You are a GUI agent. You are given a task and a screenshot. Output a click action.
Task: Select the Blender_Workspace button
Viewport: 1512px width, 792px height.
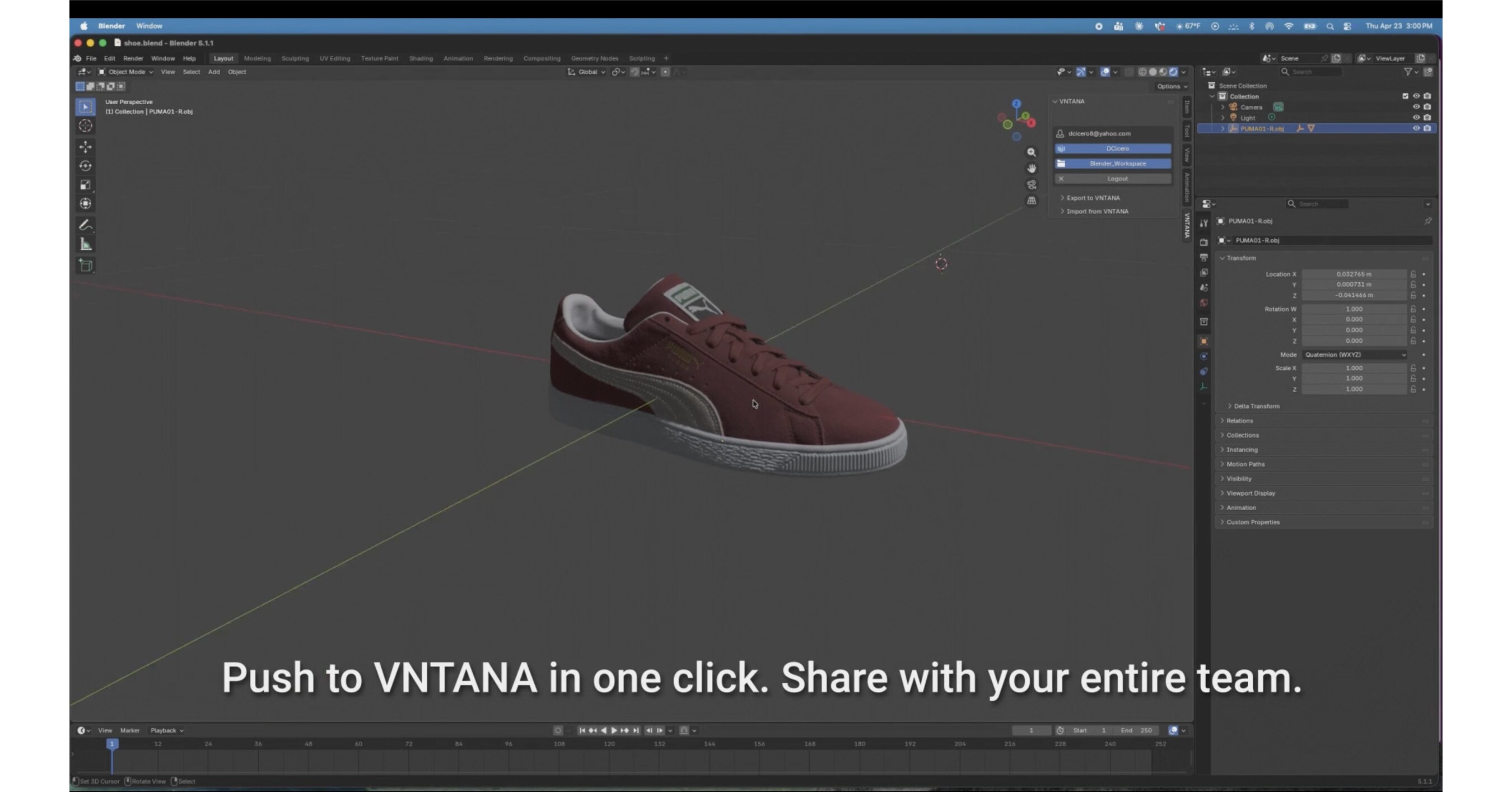(x=1114, y=163)
